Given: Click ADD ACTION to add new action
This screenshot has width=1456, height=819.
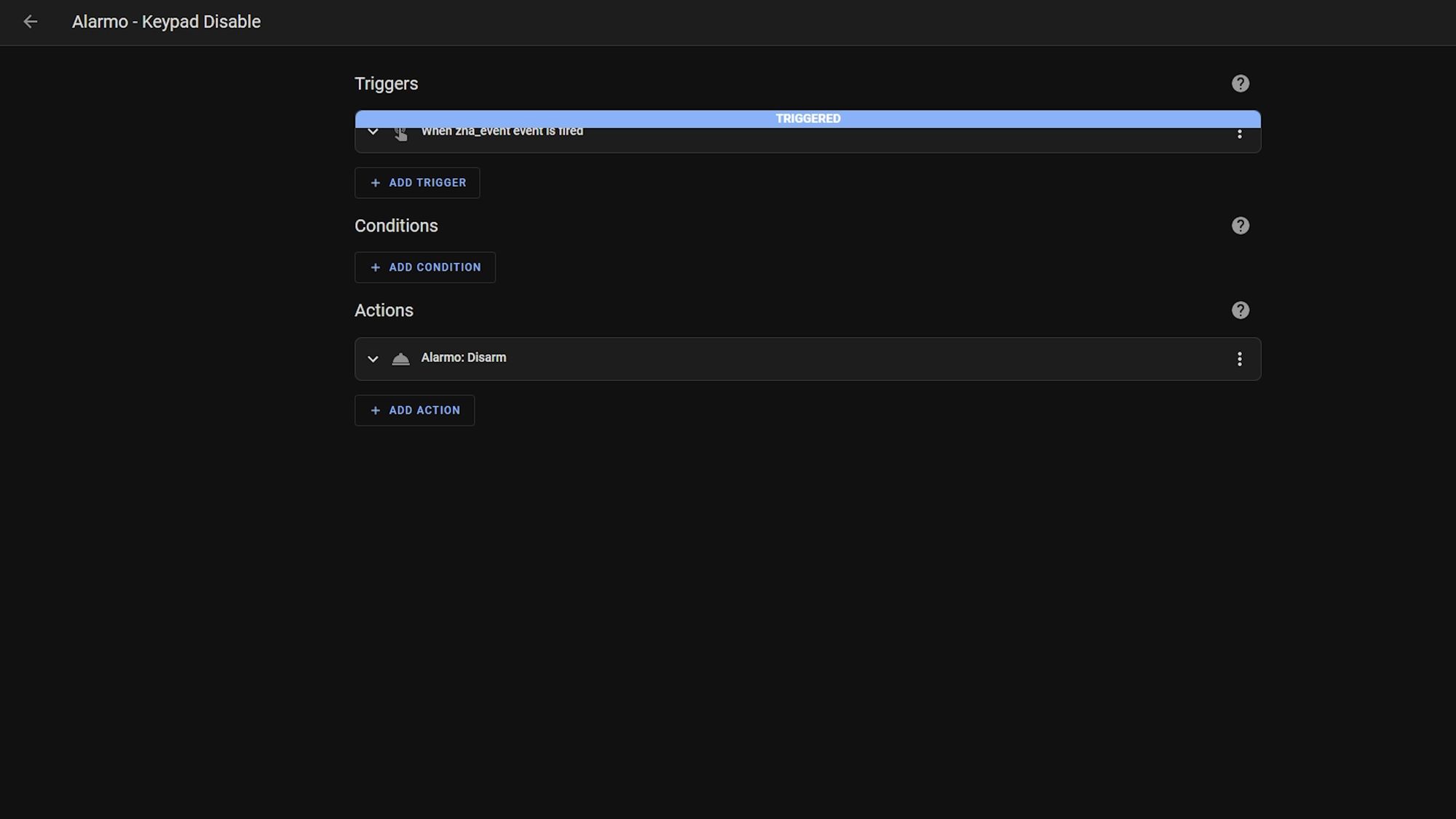Looking at the screenshot, I should pos(415,410).
